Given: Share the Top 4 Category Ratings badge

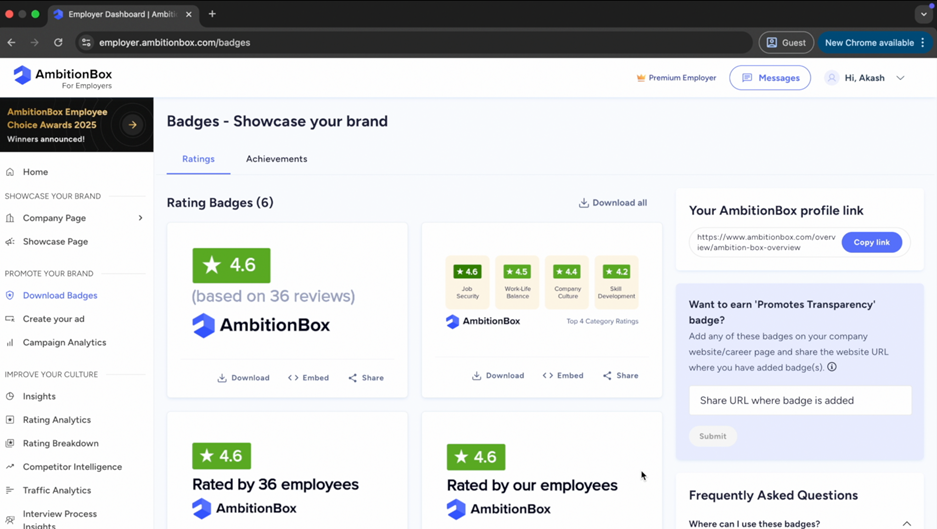Looking at the screenshot, I should pos(620,376).
